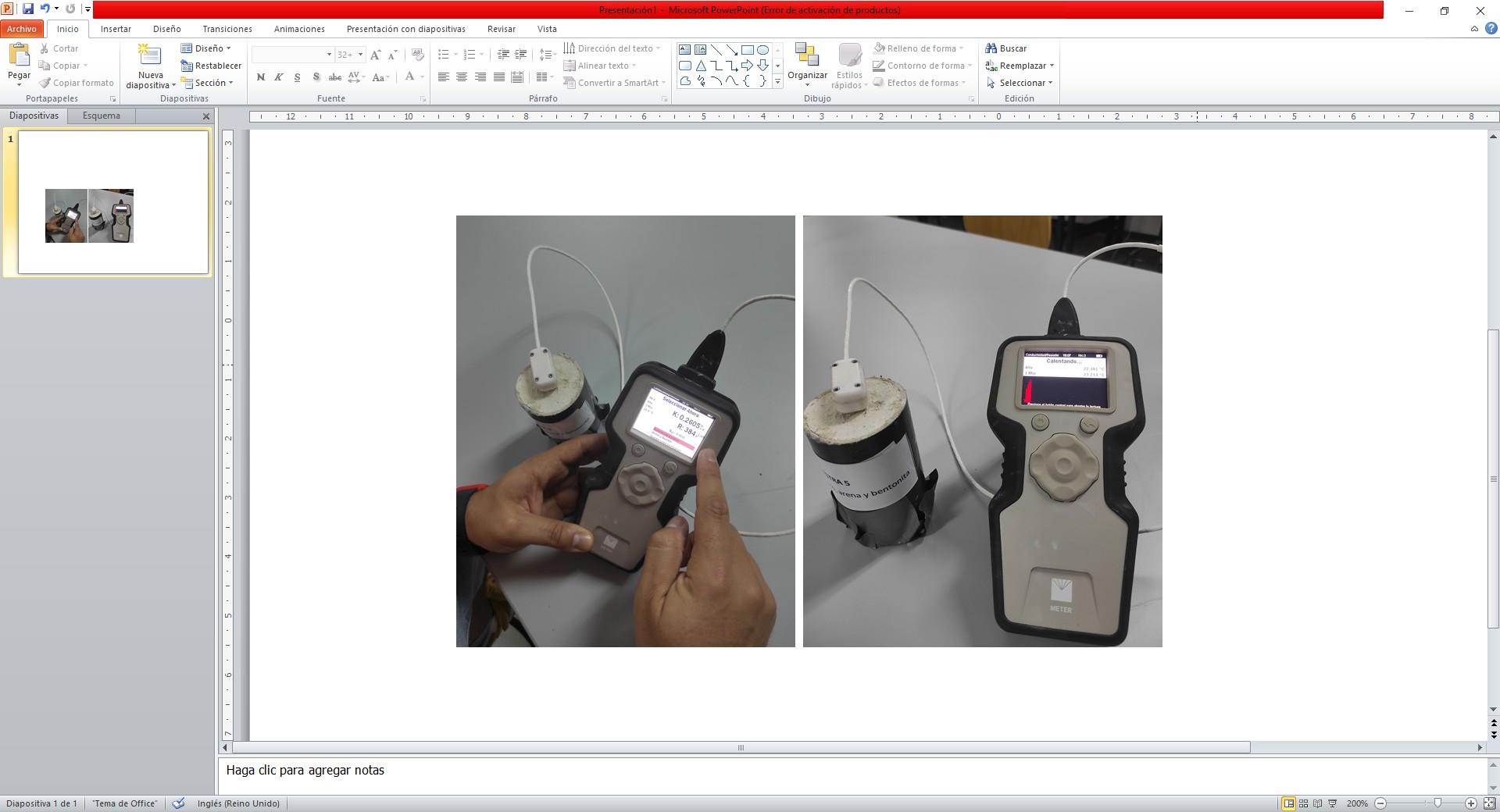
Task: Switch to the Esquema pane tab
Action: pos(102,116)
